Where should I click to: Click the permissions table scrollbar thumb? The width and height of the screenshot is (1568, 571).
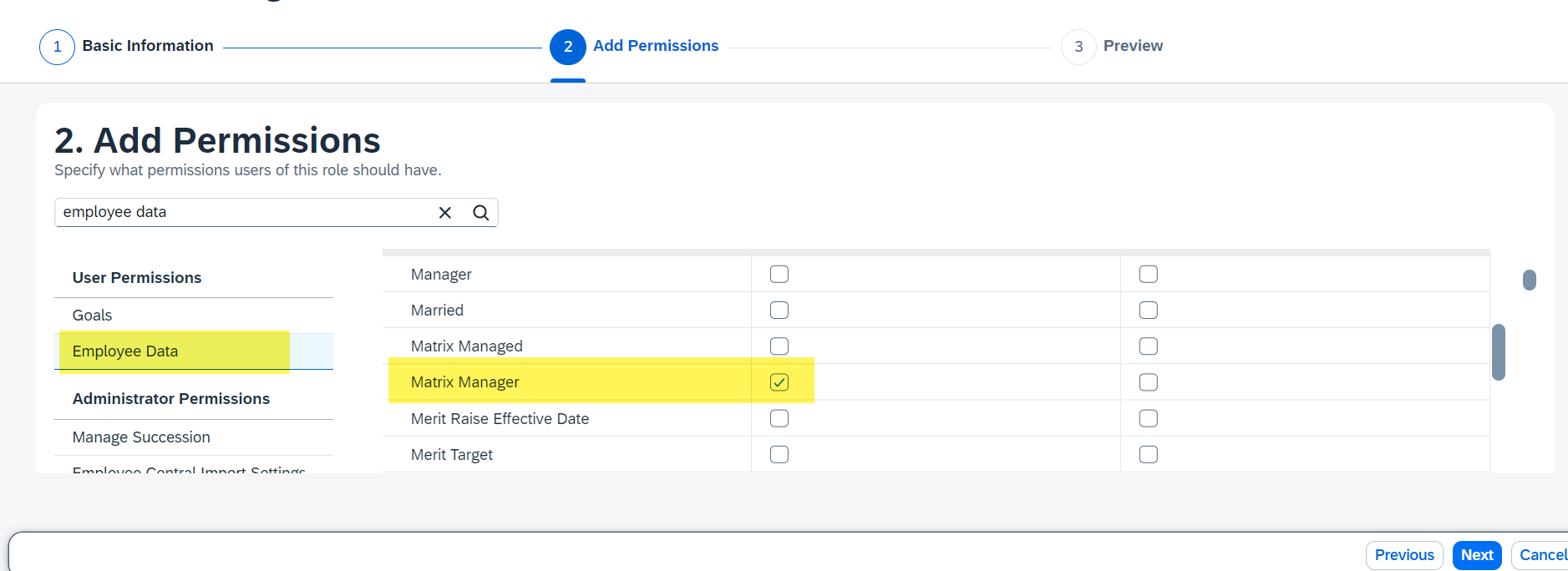click(x=1499, y=352)
